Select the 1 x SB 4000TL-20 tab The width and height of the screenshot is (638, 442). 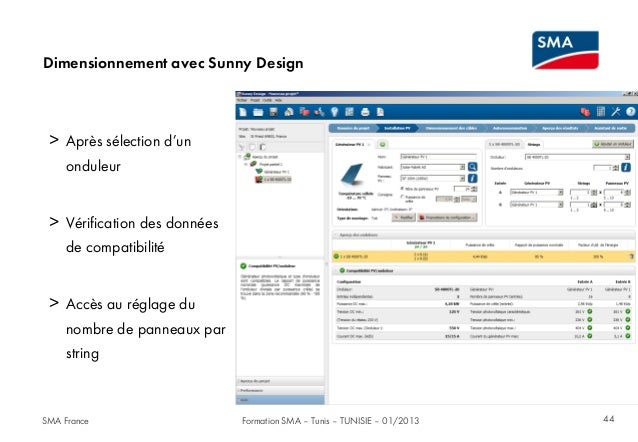[x=504, y=144]
